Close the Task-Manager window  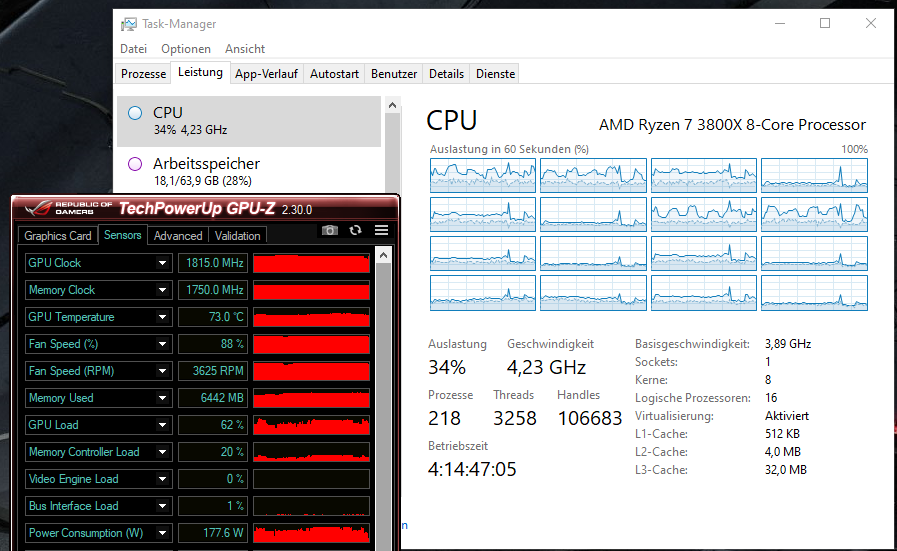871,23
